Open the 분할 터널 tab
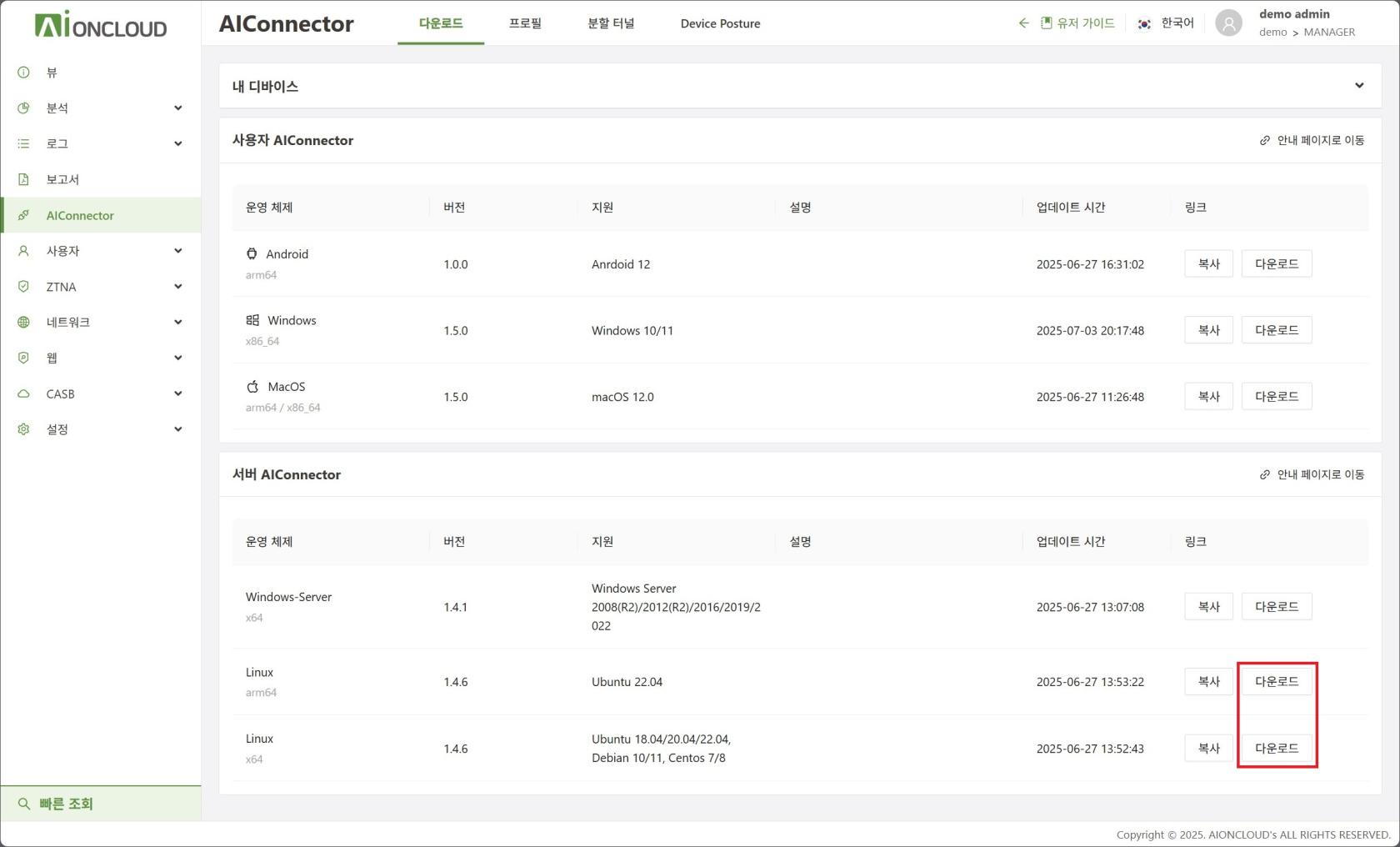Image resolution: width=1400 pixels, height=847 pixels. point(611,23)
